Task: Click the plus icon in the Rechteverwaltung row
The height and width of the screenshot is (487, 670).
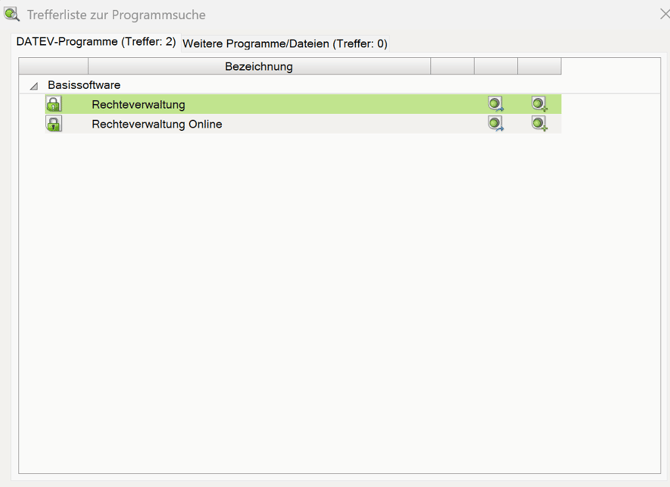Action: [x=539, y=104]
